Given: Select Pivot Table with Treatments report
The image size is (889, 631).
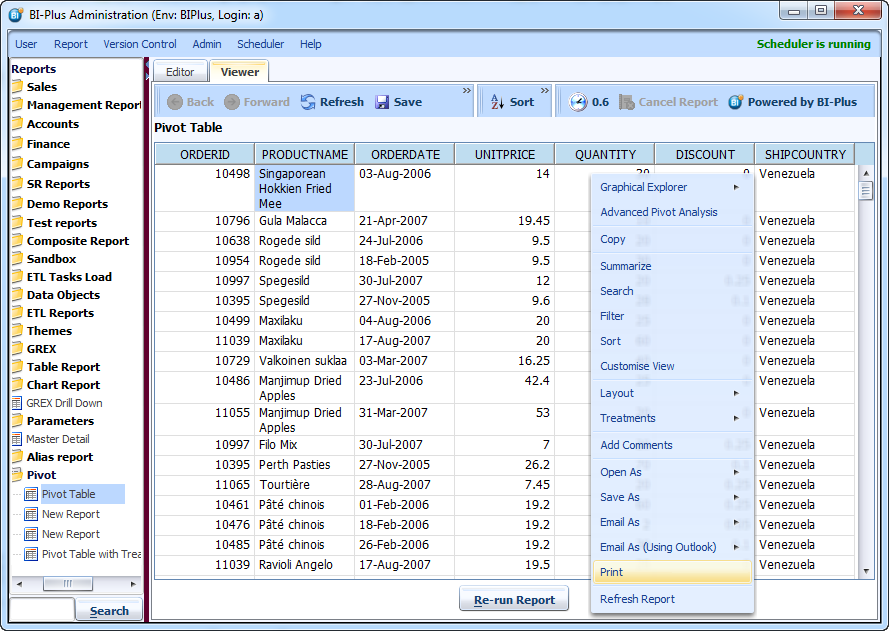Looking at the screenshot, I should 91,554.
